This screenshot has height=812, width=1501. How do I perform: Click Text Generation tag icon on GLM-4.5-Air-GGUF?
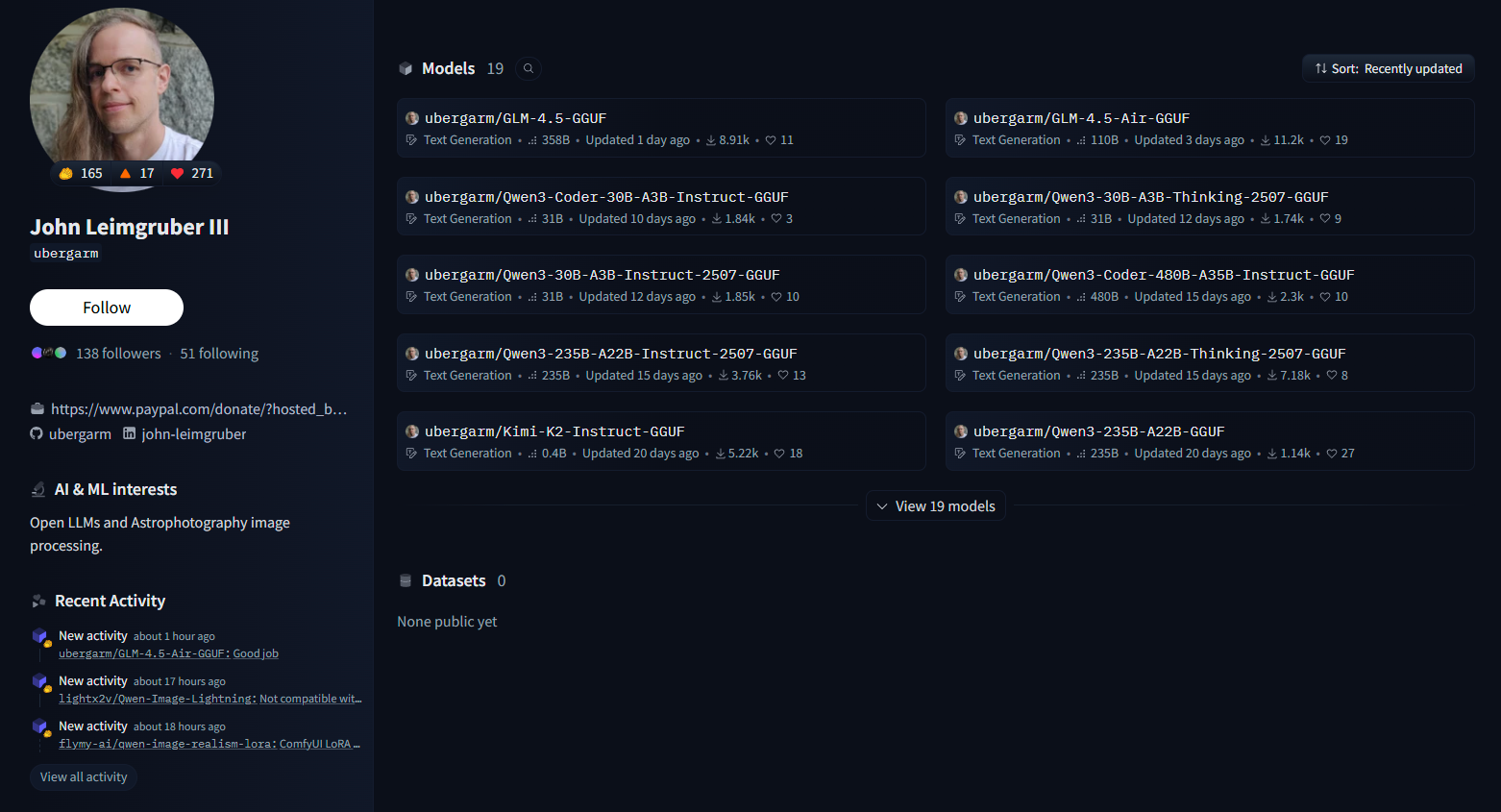pyautogui.click(x=960, y=140)
